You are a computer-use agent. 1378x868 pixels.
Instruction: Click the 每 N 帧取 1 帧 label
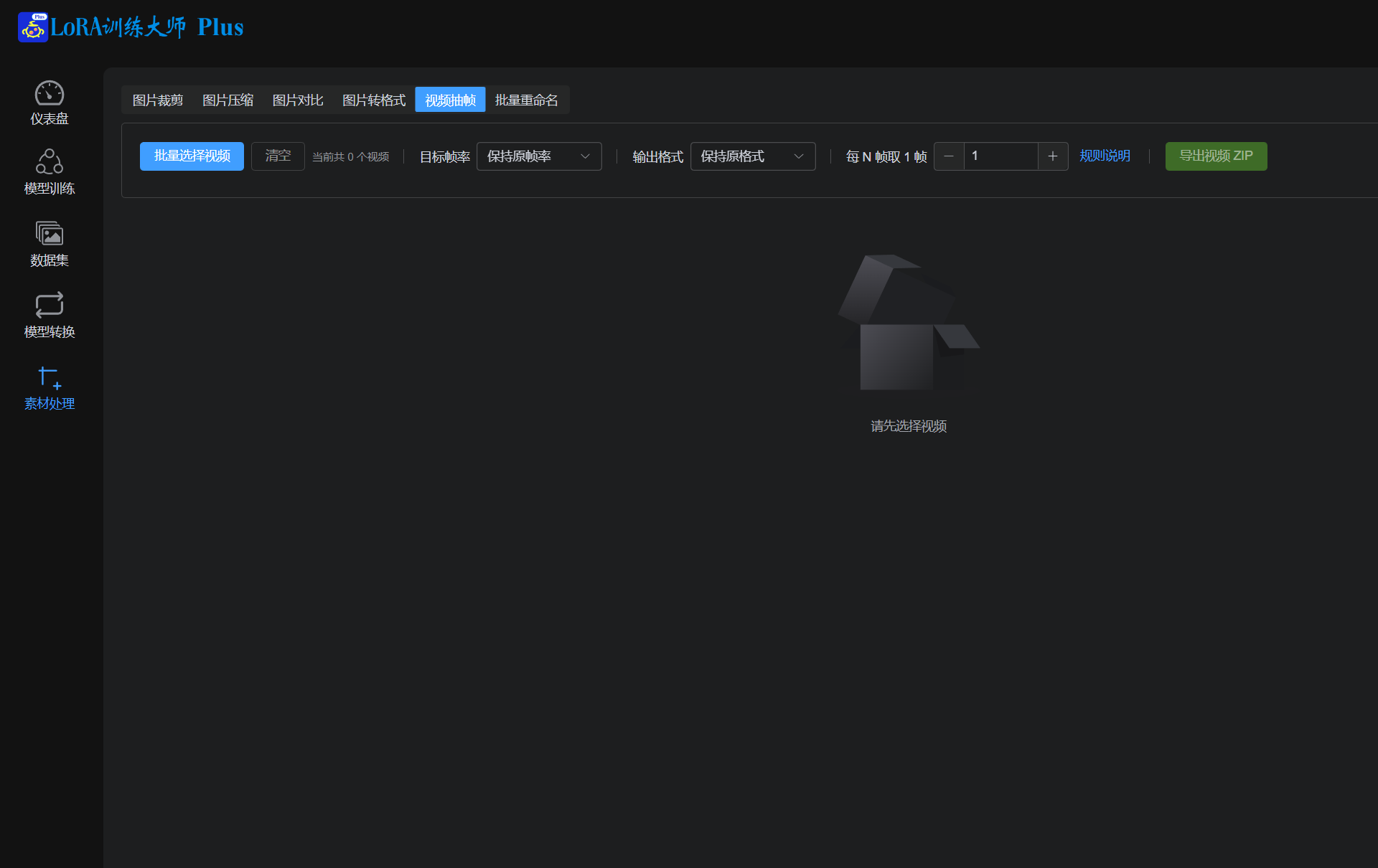click(x=886, y=156)
